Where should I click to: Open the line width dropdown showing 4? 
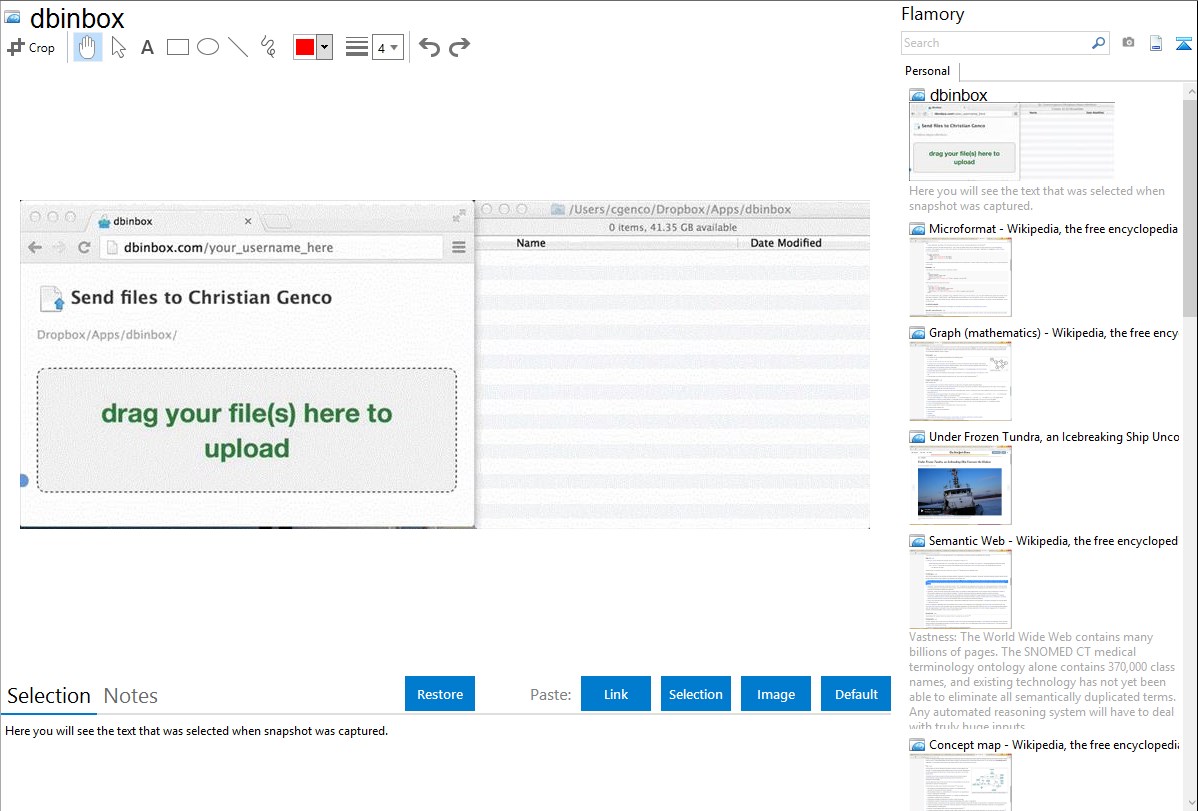point(387,47)
